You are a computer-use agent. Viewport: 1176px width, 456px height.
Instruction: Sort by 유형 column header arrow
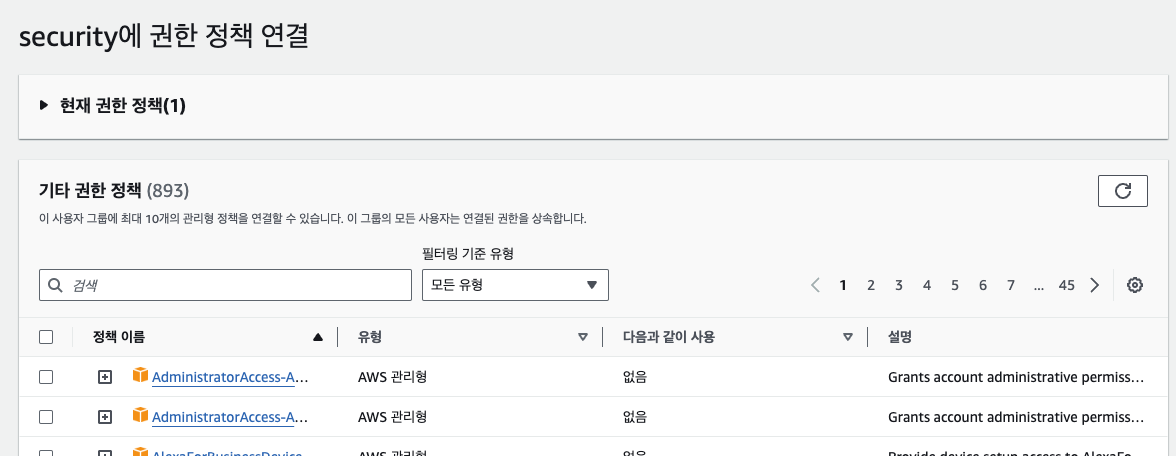click(583, 338)
